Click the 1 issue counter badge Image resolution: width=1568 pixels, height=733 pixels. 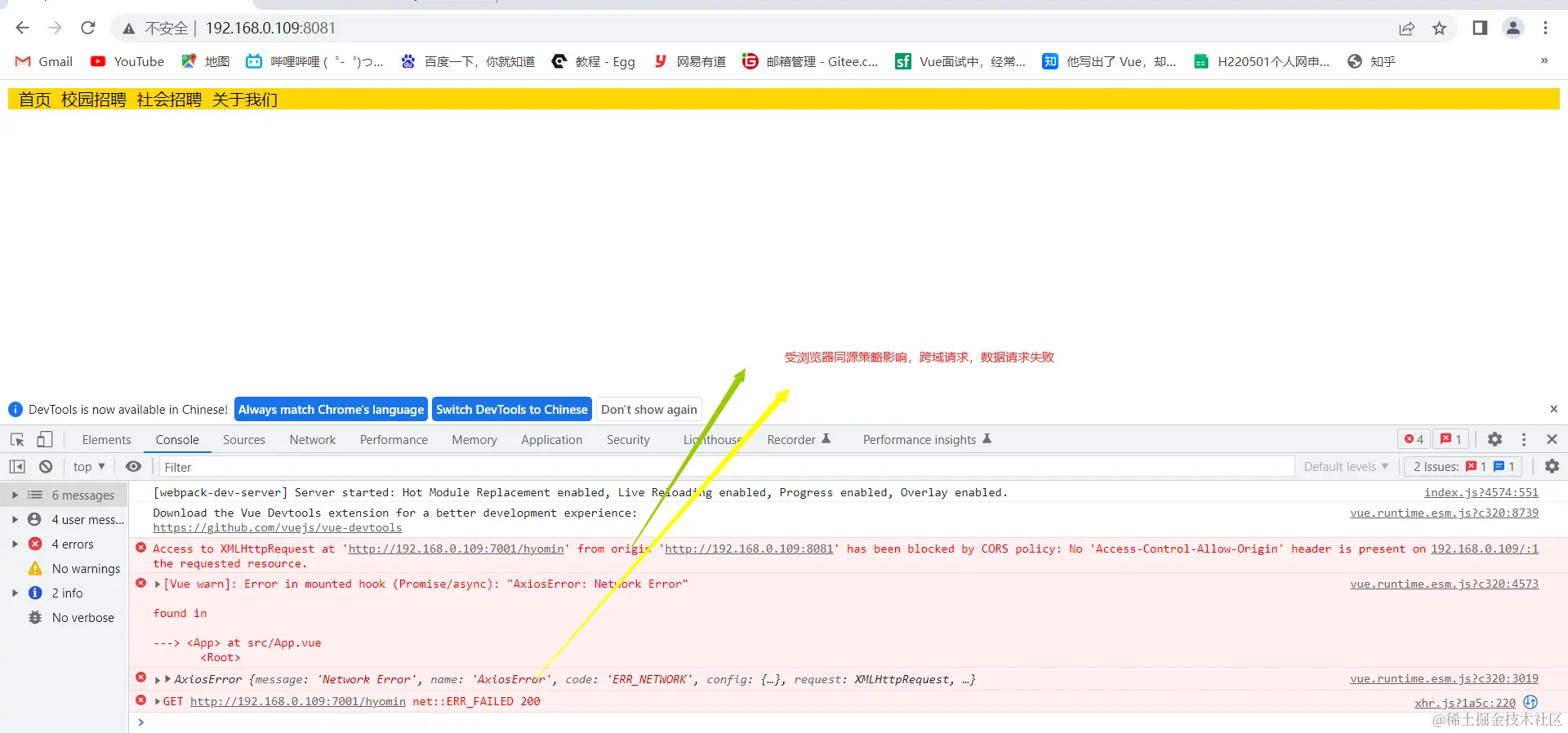coord(1451,439)
